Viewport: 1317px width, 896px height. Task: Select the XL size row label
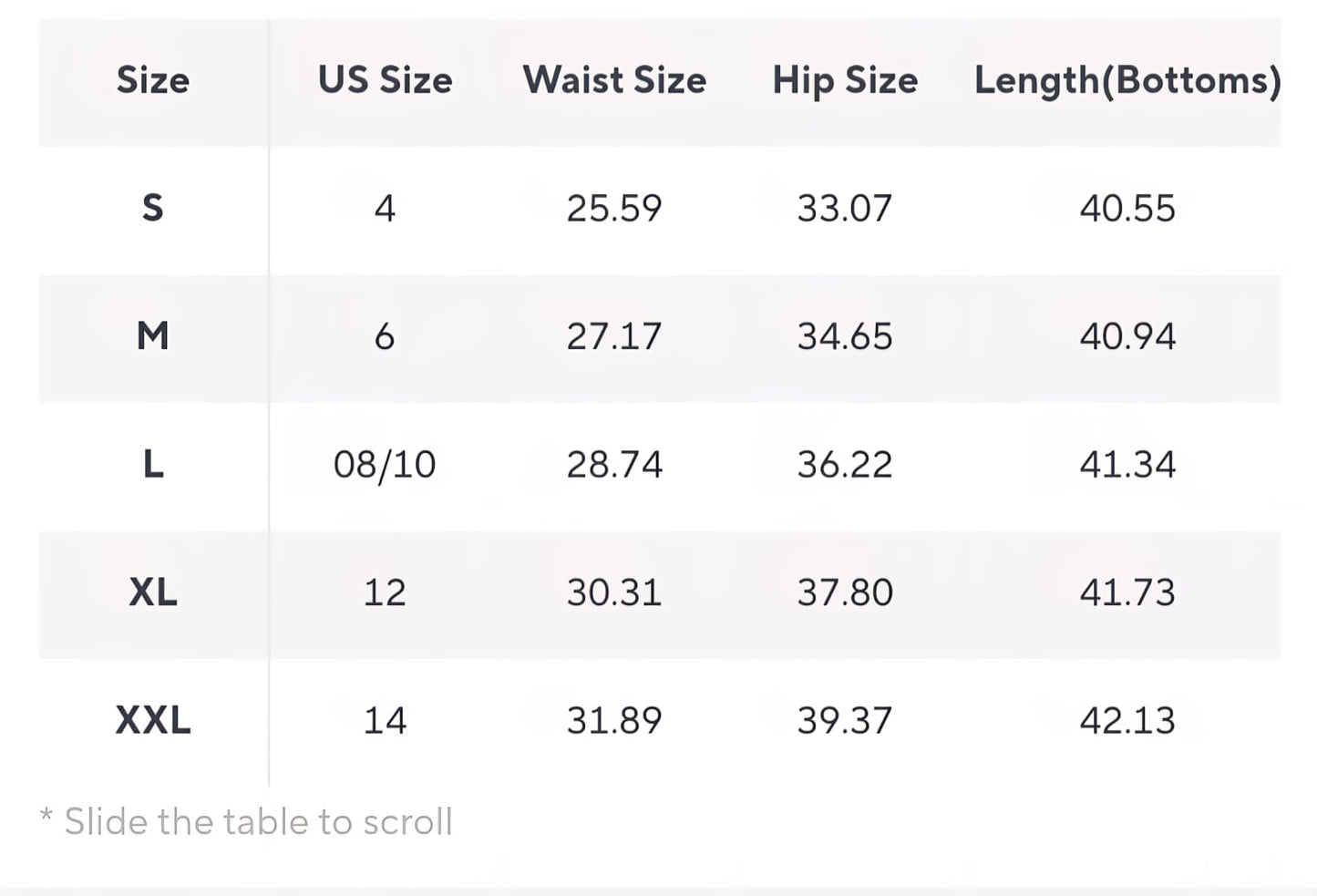click(153, 592)
